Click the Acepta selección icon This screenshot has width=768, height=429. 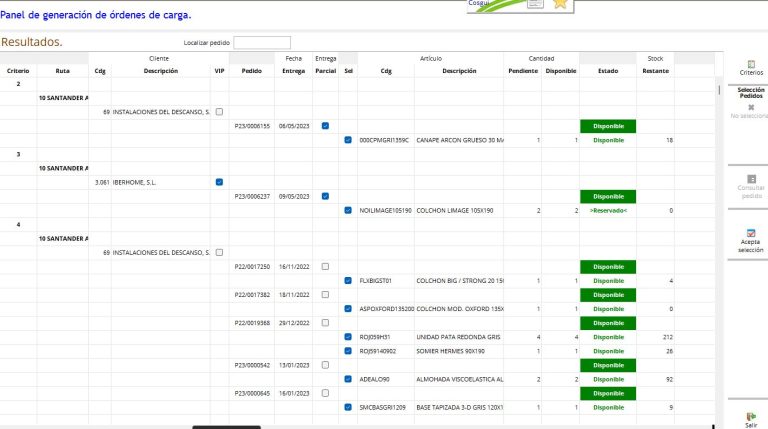click(750, 233)
